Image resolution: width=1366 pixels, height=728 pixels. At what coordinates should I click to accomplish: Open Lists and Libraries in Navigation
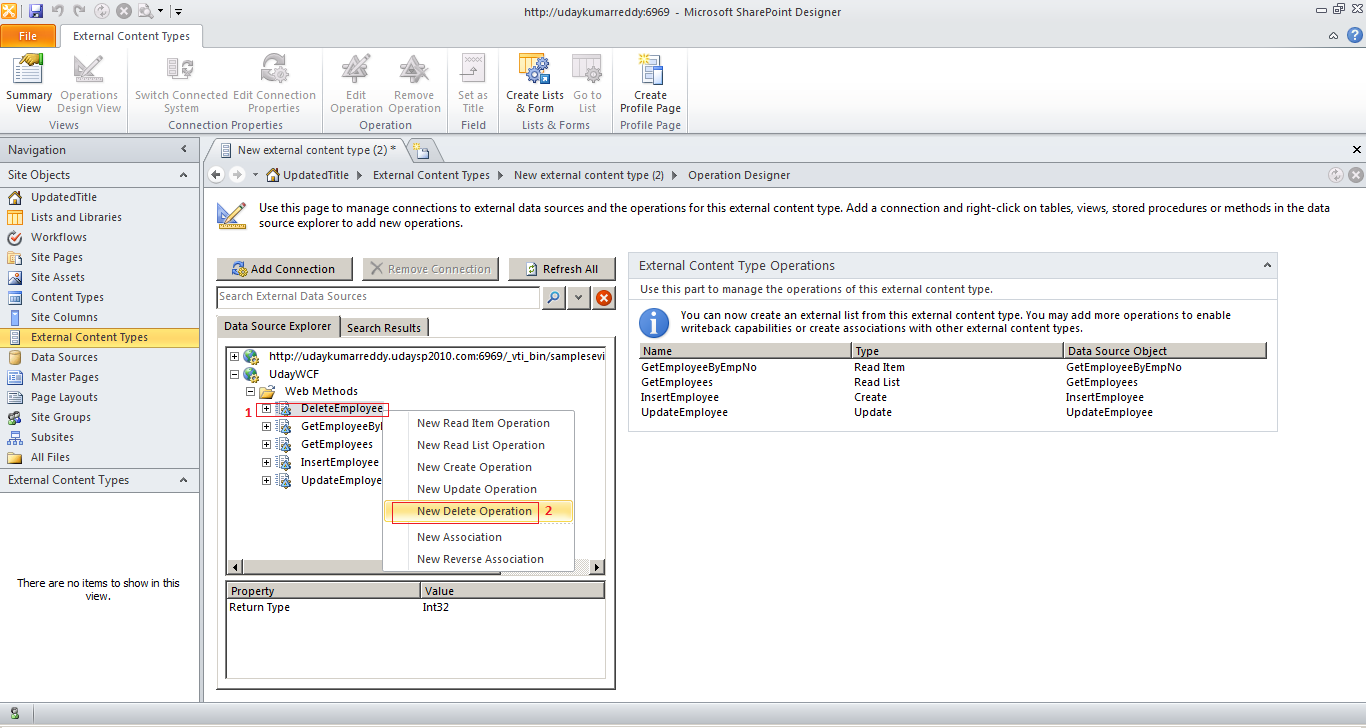click(76, 217)
